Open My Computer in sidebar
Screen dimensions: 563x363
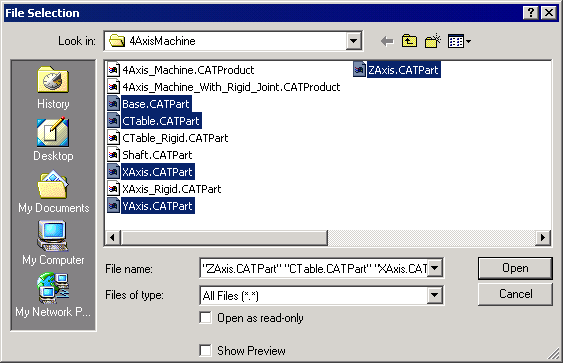pyautogui.click(x=53, y=243)
